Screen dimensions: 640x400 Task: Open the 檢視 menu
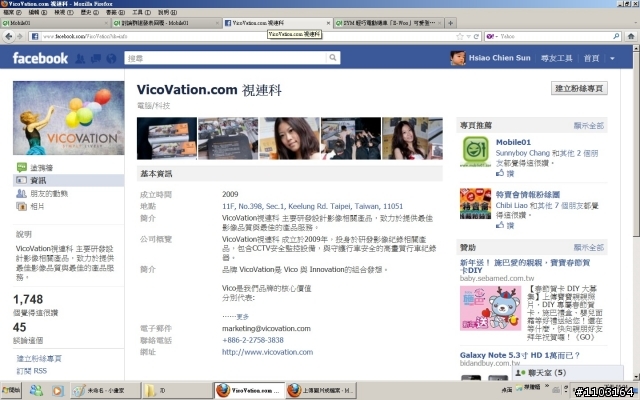[x=64, y=12]
